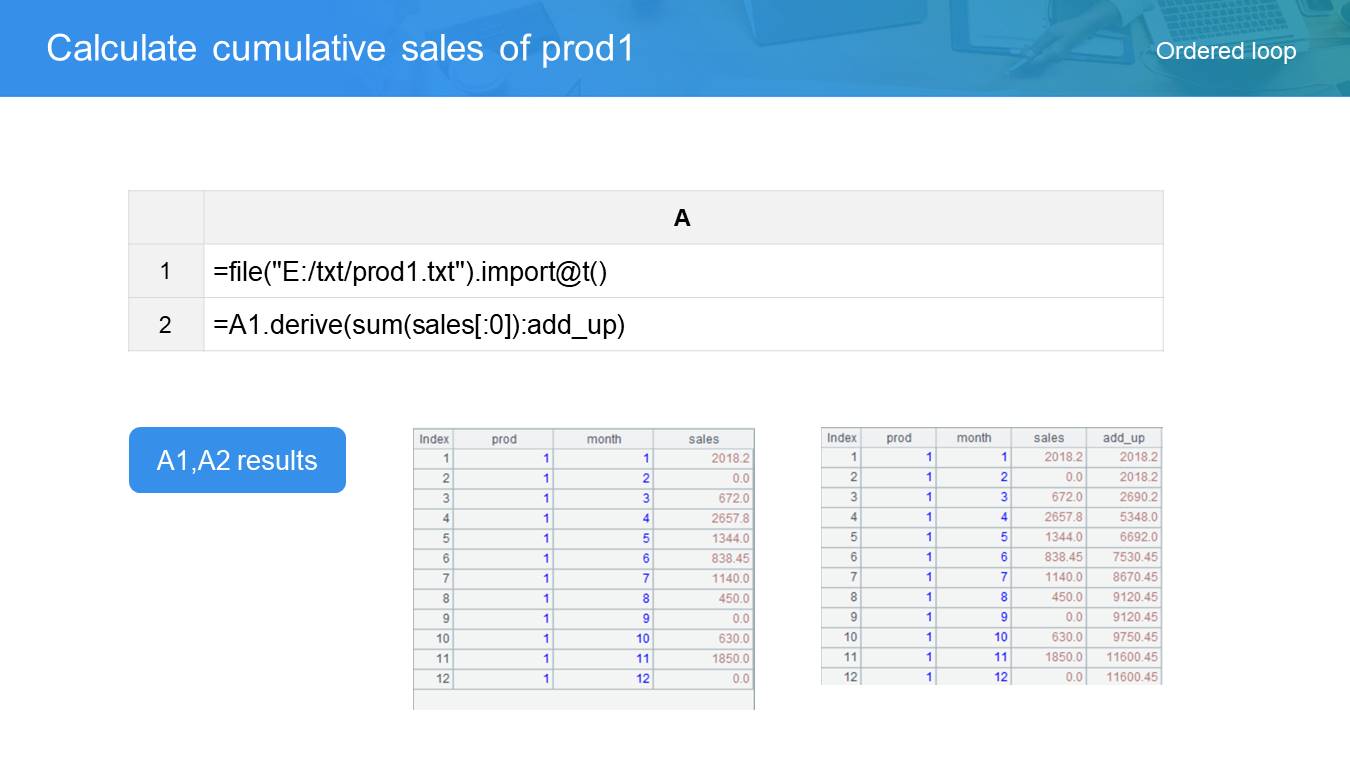Select the 5348.0 add_up cell
The width and height of the screenshot is (1350, 759).
click(1124, 517)
